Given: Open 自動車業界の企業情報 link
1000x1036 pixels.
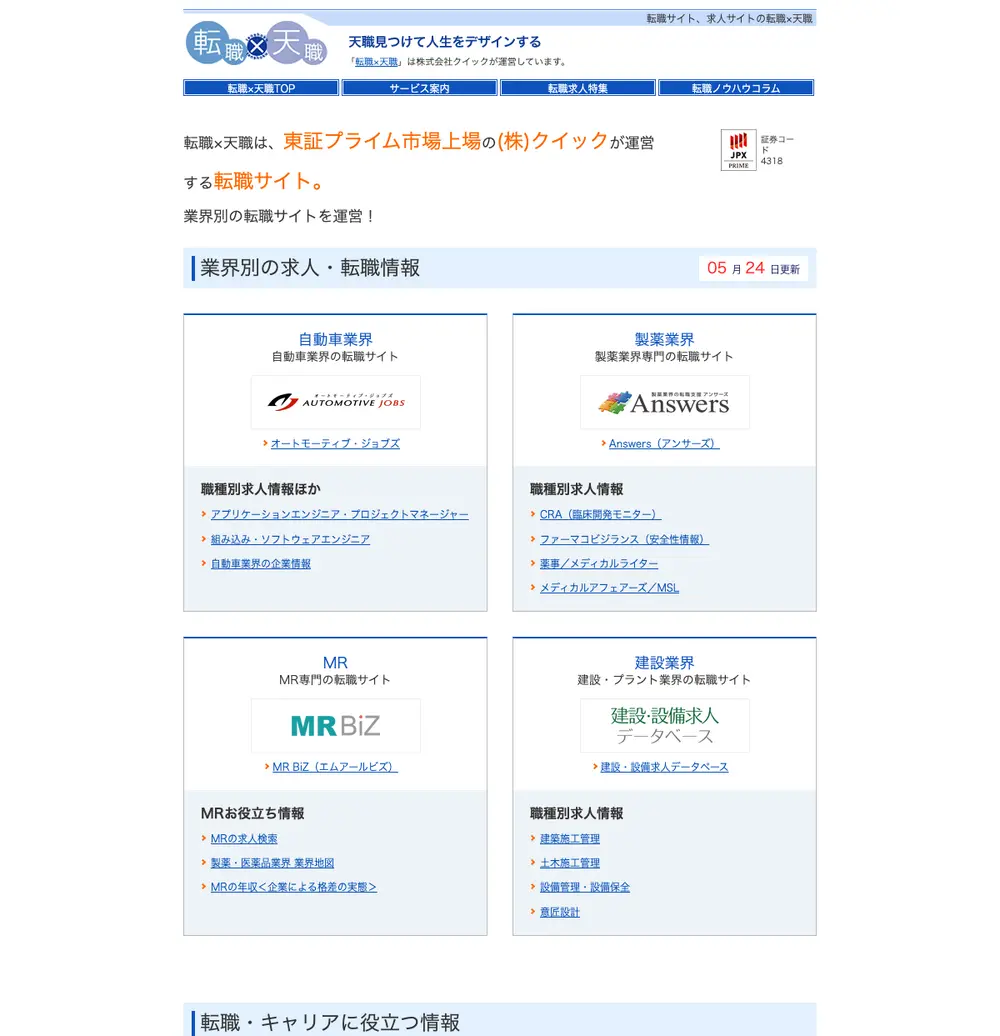Looking at the screenshot, I should point(260,564).
